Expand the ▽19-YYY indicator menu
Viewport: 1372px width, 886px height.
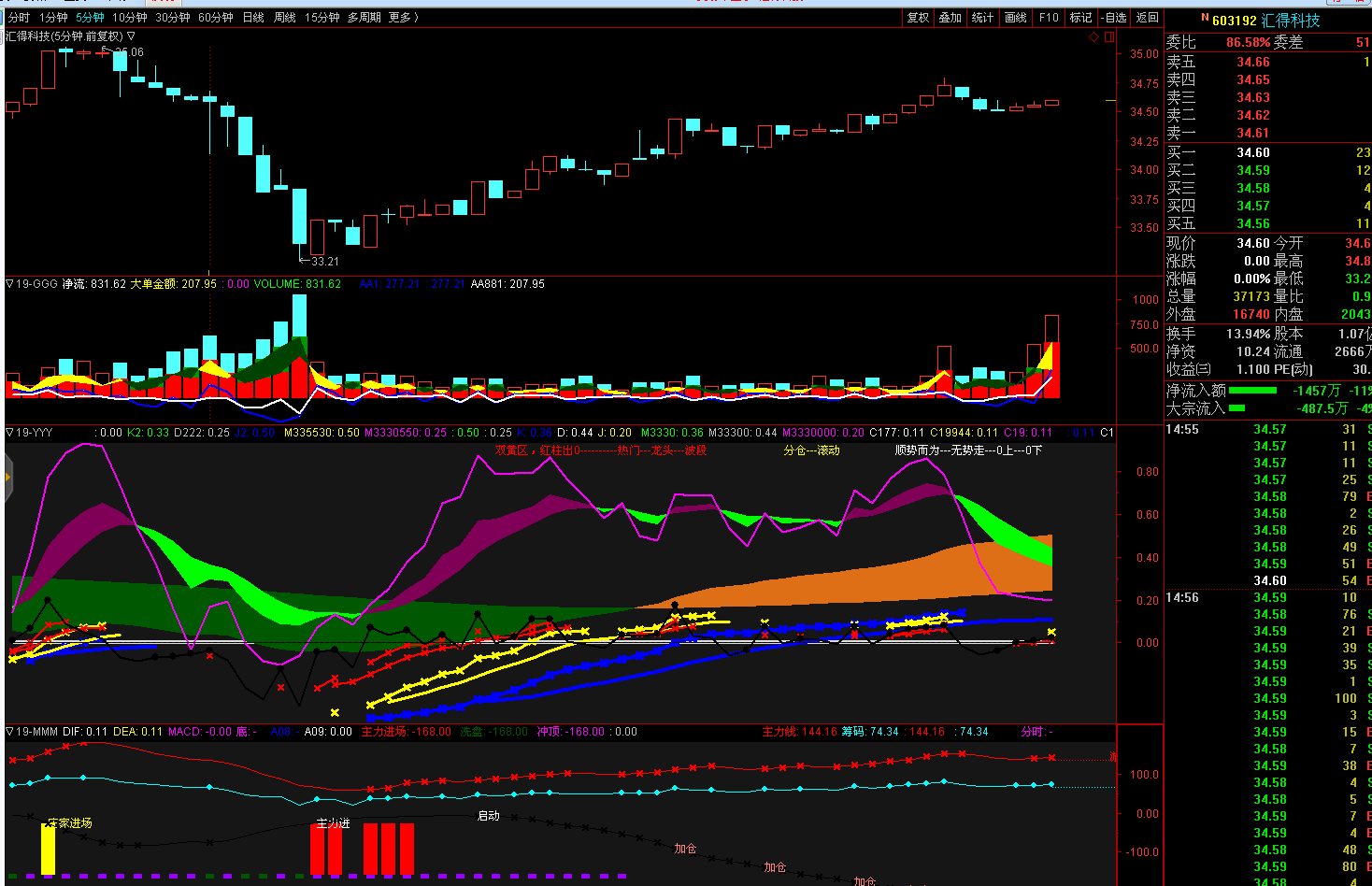click(x=30, y=433)
